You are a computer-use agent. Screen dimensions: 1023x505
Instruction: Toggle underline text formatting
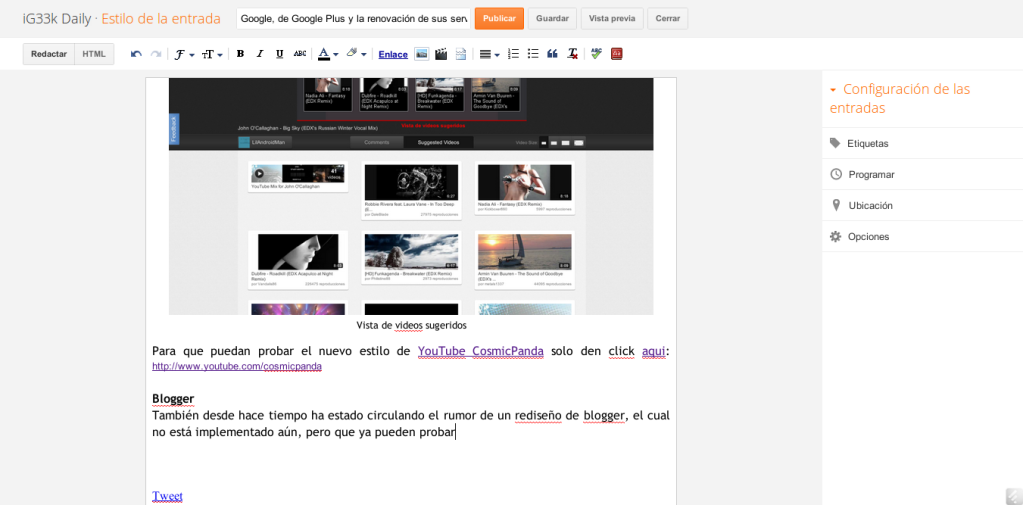pyautogui.click(x=279, y=54)
